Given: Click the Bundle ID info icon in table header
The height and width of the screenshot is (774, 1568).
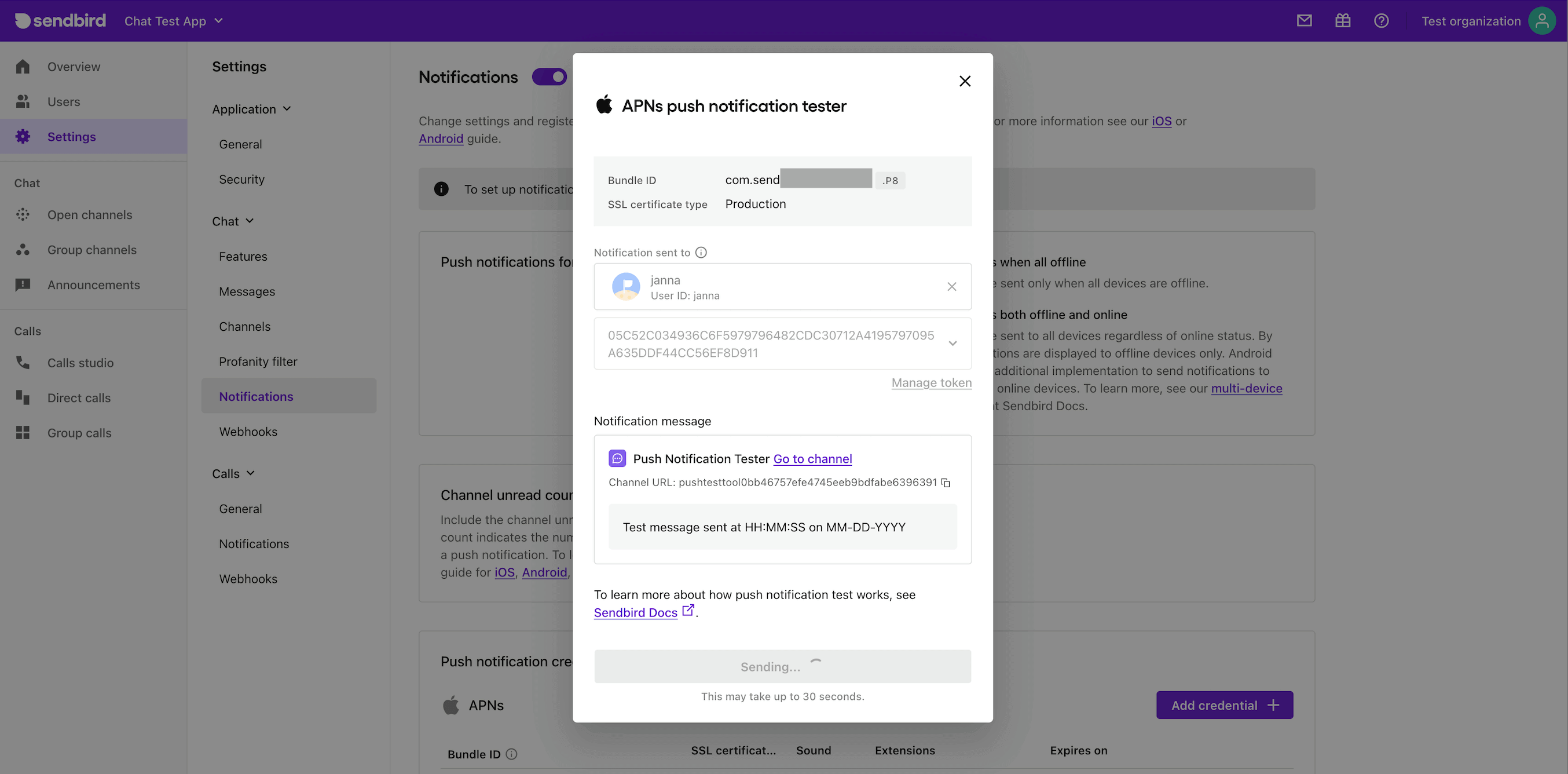Looking at the screenshot, I should point(512,754).
